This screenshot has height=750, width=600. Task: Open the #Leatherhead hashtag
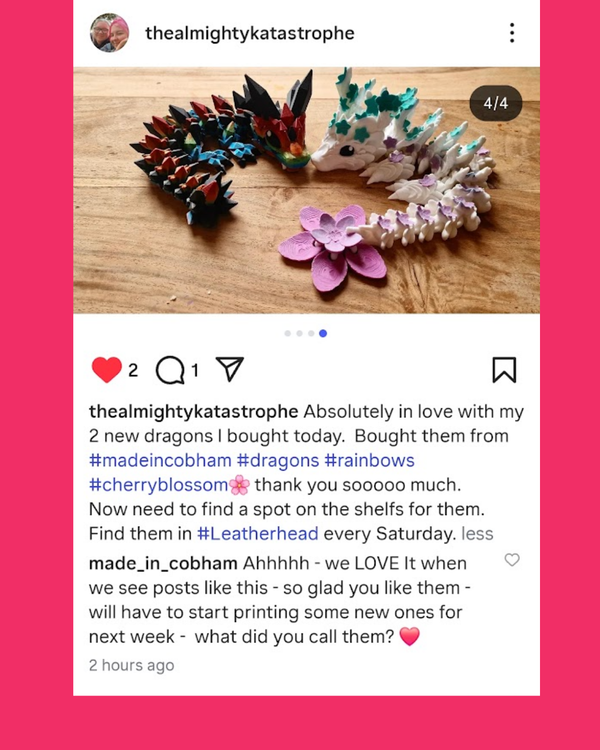coord(258,533)
